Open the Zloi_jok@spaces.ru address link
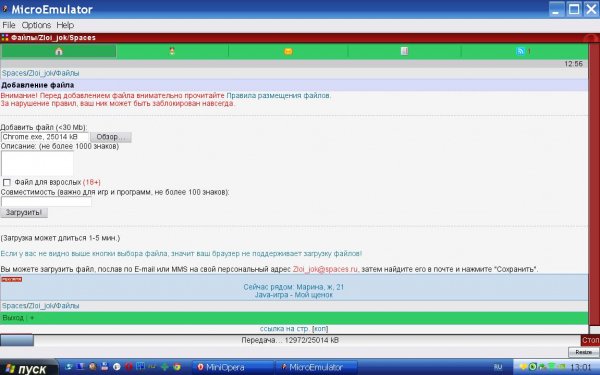600x375 pixels. 325,269
